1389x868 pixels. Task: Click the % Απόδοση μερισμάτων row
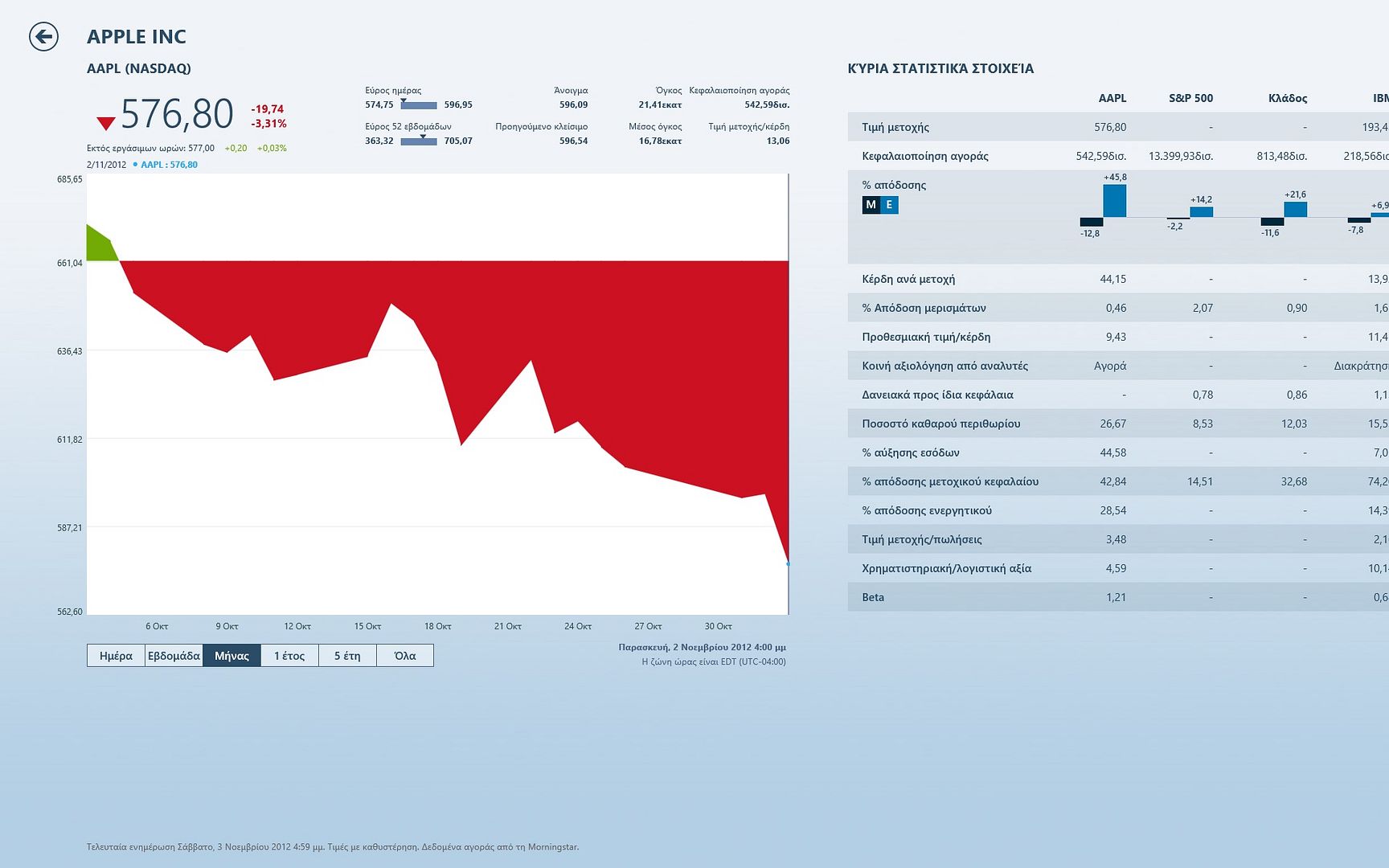(1118, 308)
